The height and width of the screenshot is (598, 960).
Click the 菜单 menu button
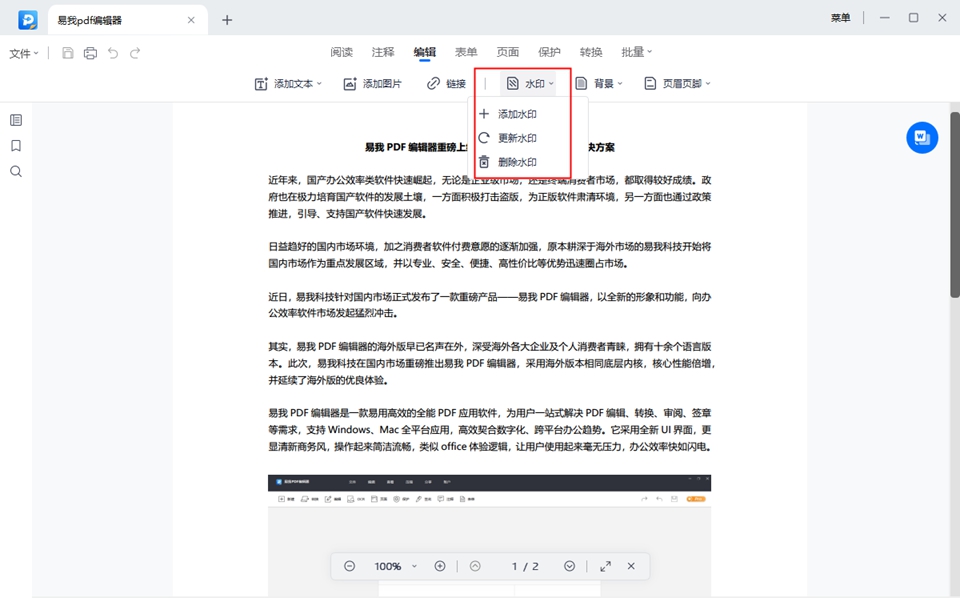(841, 18)
